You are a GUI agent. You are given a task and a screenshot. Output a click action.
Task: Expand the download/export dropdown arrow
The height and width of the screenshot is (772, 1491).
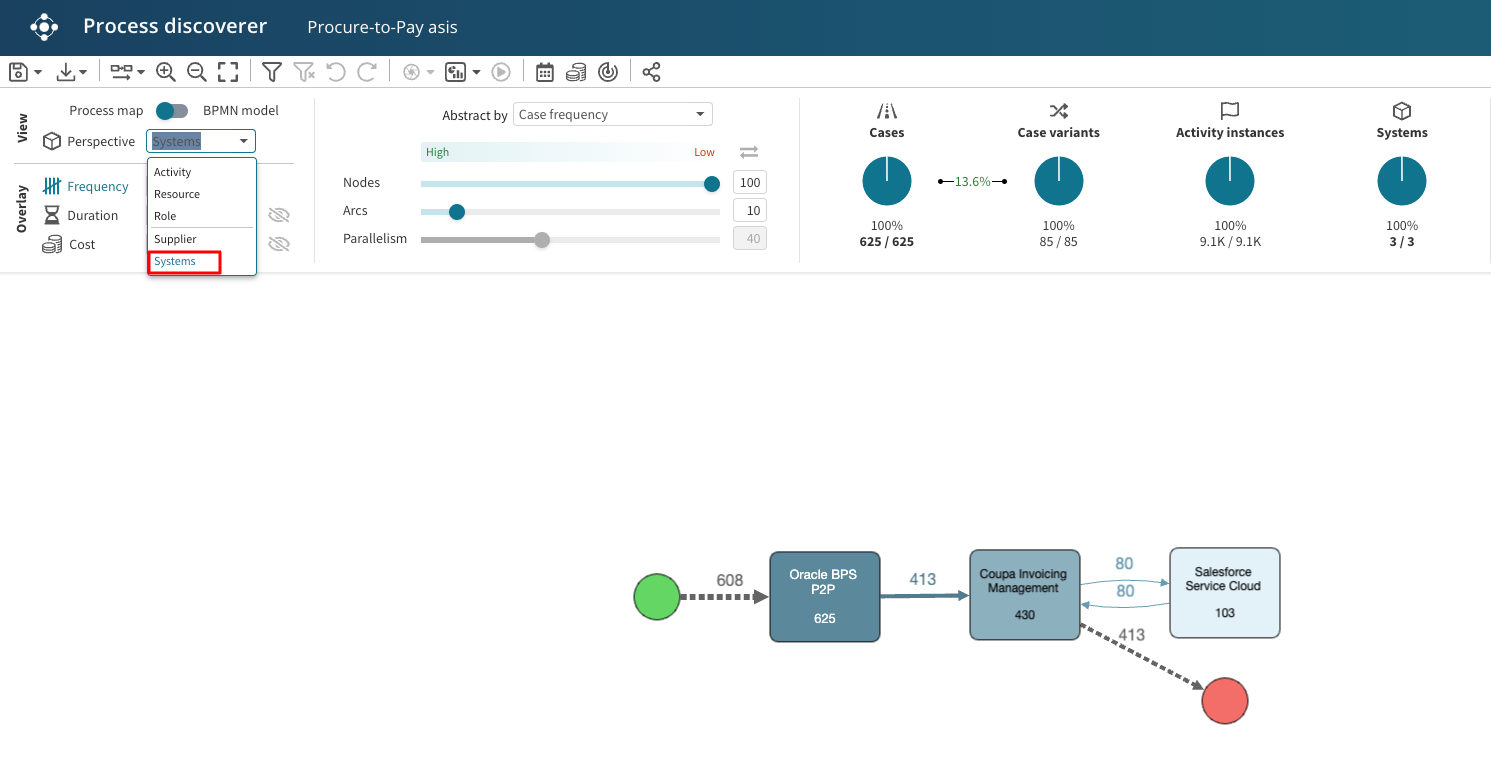(x=83, y=73)
